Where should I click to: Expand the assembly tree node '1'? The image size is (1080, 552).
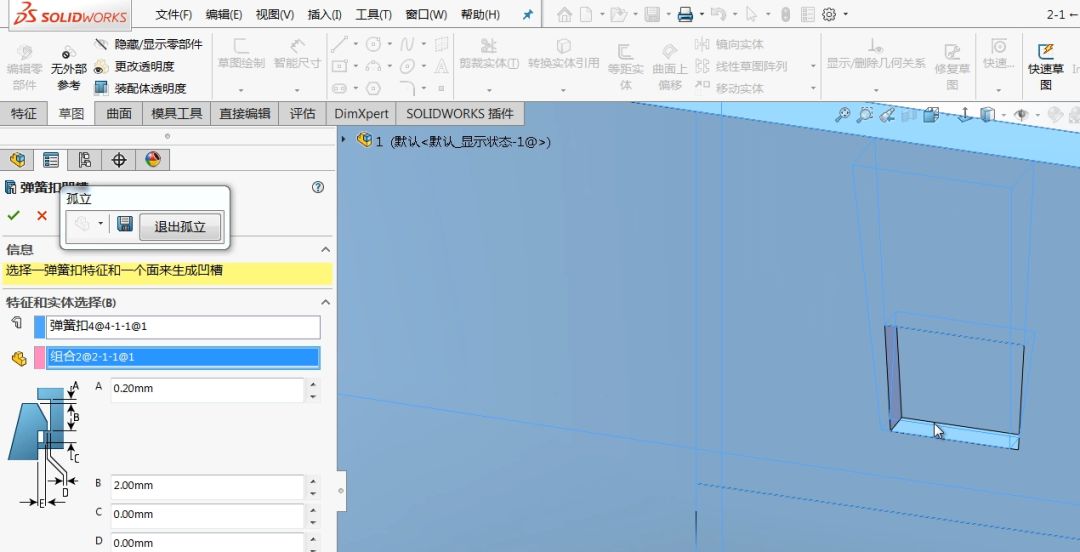[344, 140]
